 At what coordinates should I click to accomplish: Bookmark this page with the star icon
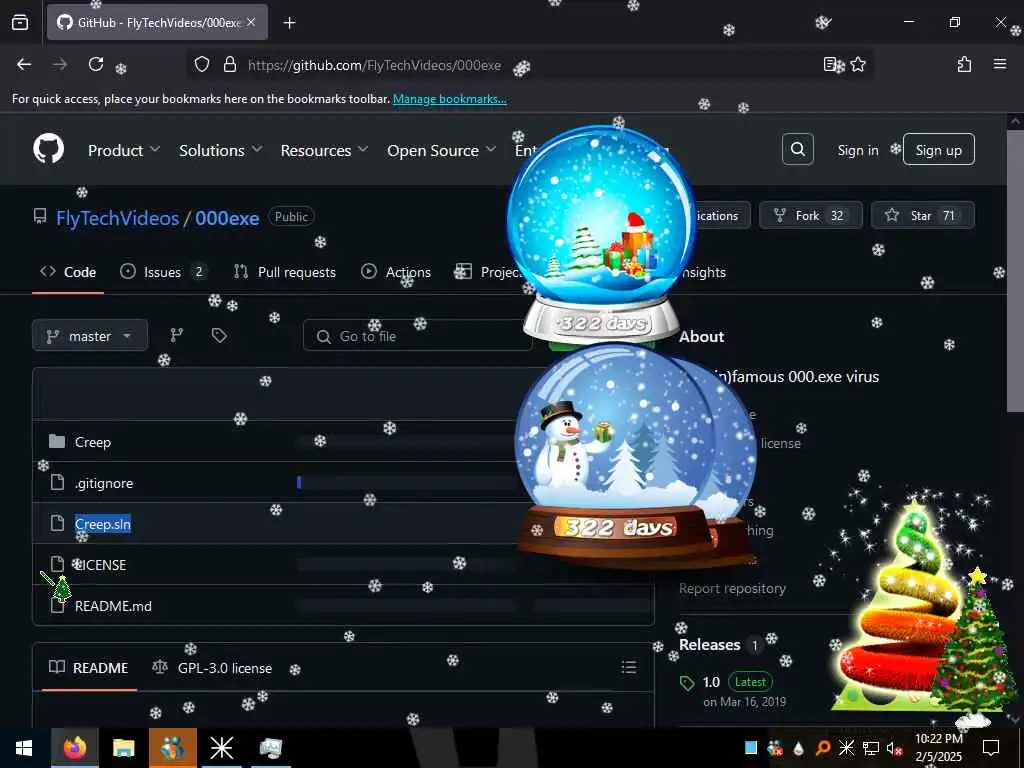[x=858, y=65]
